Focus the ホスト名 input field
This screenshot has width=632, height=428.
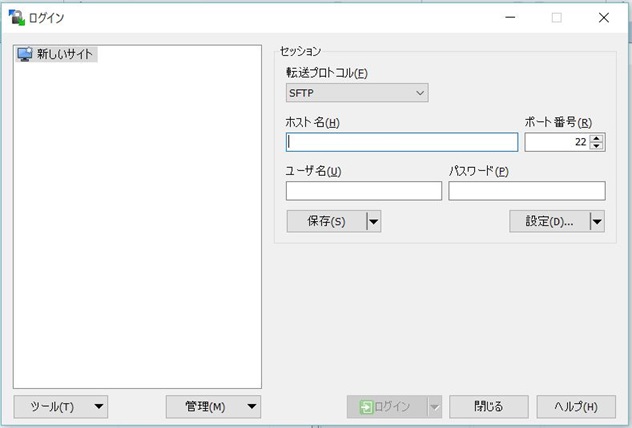coord(402,142)
